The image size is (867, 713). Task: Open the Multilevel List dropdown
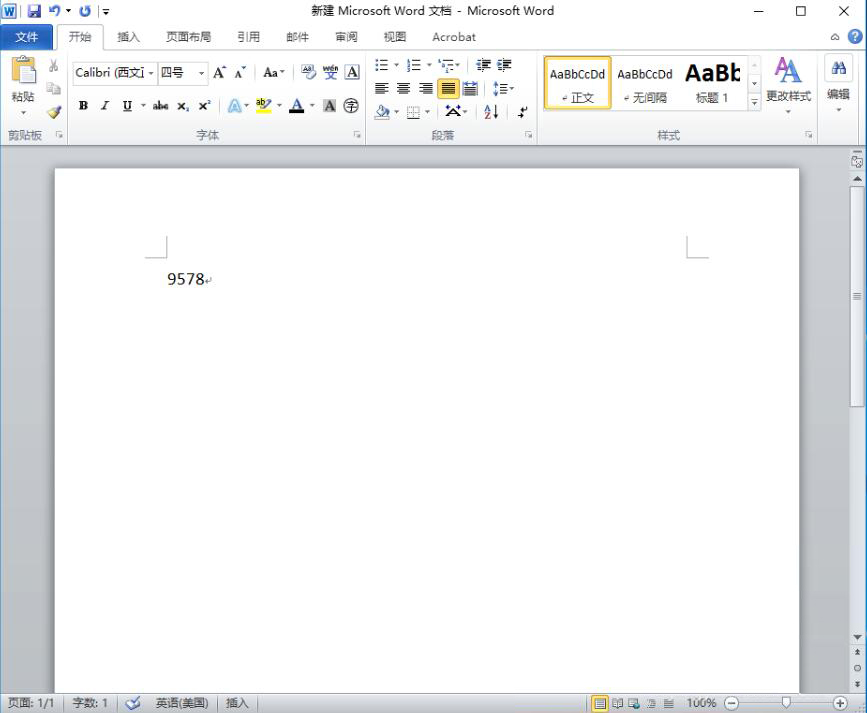coord(449,65)
